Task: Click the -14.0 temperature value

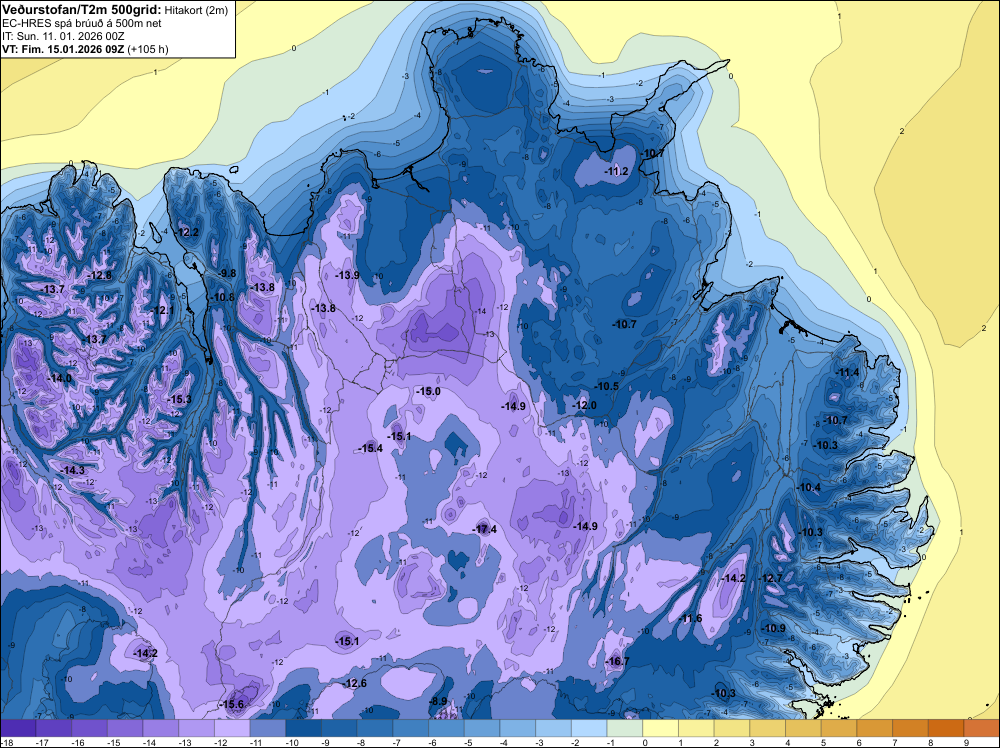Action: point(60,378)
